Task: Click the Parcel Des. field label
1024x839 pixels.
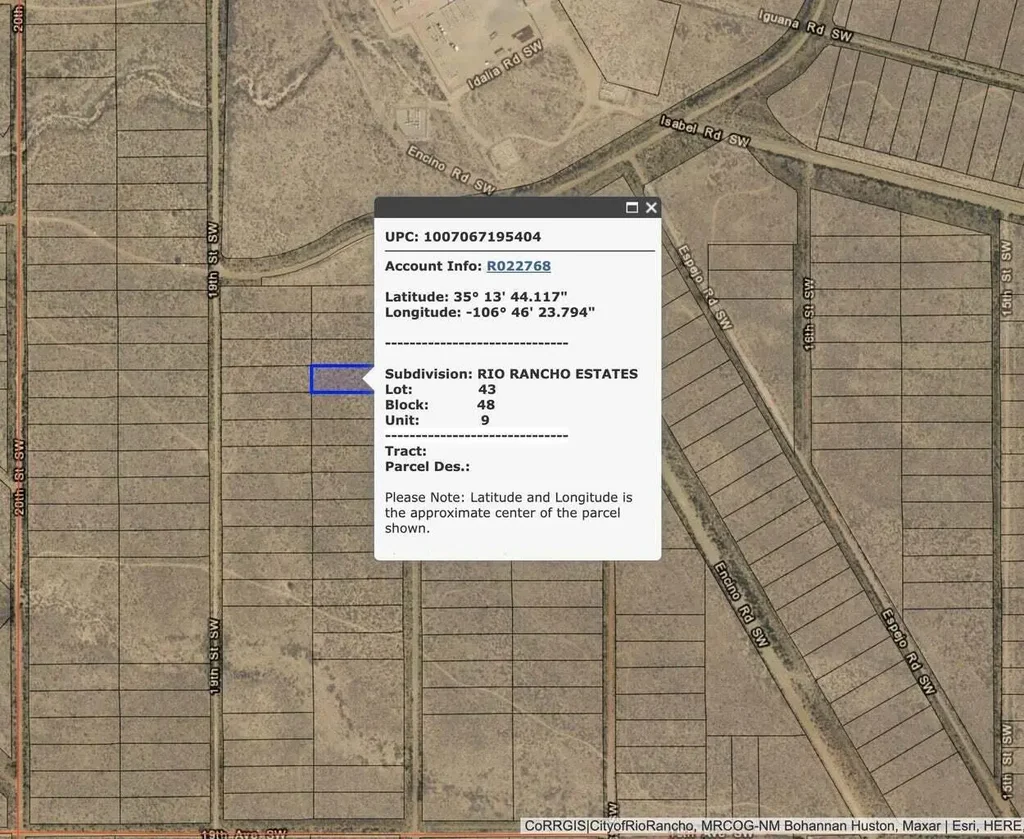Action: 427,467
